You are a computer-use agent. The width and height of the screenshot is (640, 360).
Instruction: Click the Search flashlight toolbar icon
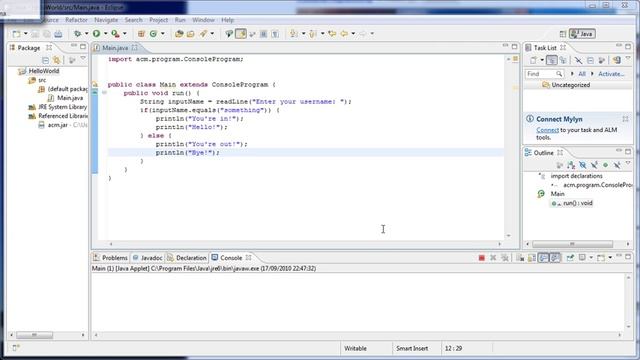[203, 34]
